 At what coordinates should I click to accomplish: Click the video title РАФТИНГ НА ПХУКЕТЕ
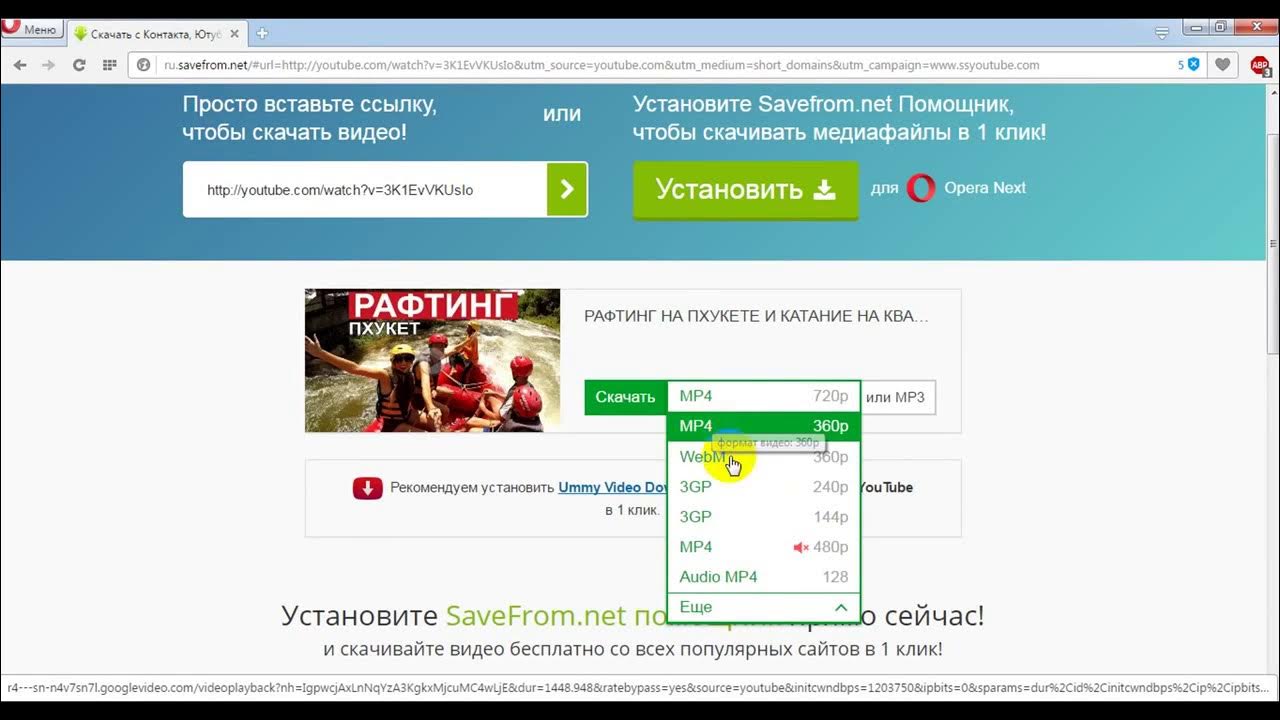tap(756, 316)
